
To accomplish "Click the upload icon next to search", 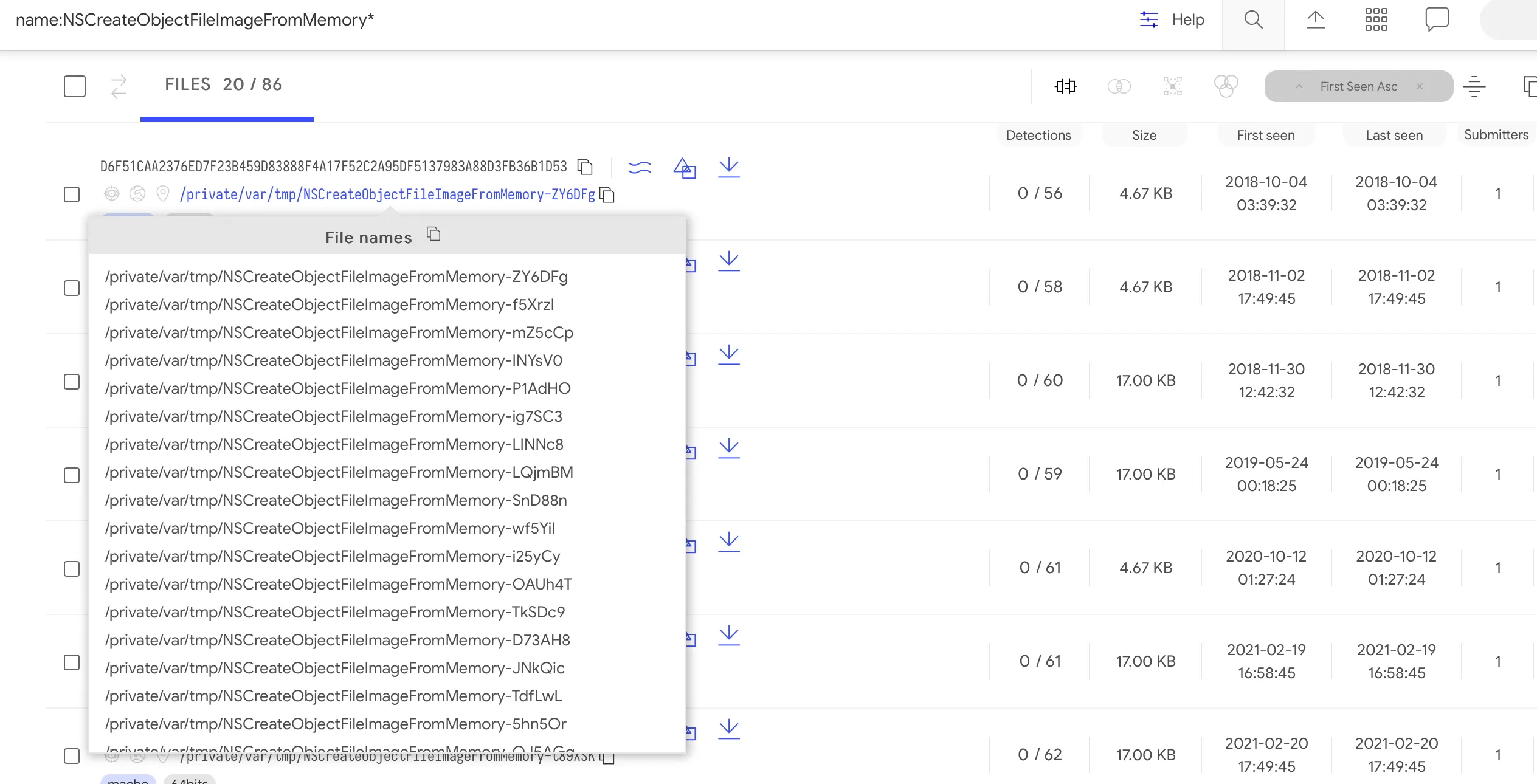I will coord(1316,19).
